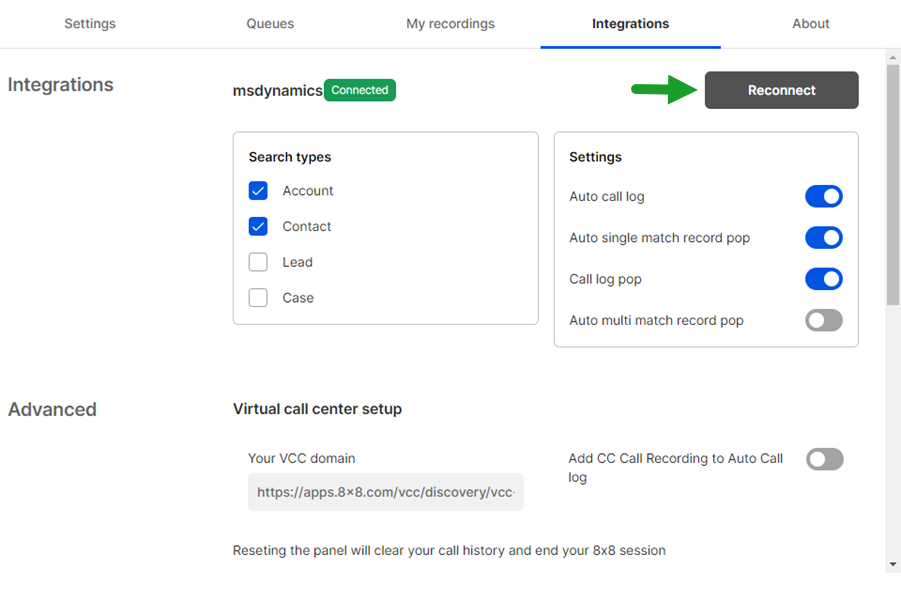Switch to the Settings tab
Viewport: 901px width, 600px height.
tap(89, 23)
